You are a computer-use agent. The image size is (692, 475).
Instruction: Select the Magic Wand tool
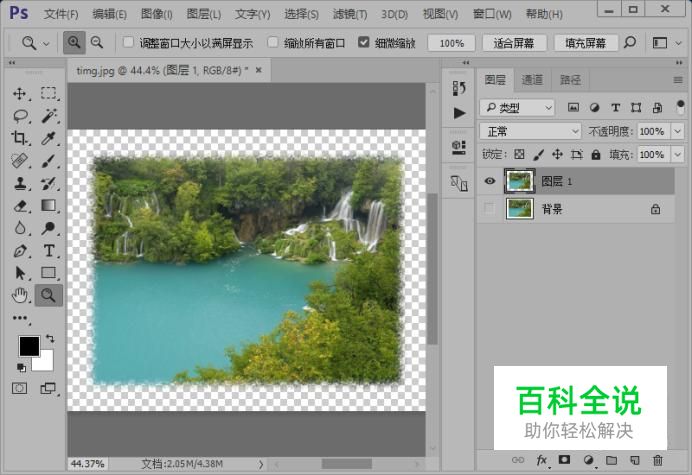click(49, 116)
